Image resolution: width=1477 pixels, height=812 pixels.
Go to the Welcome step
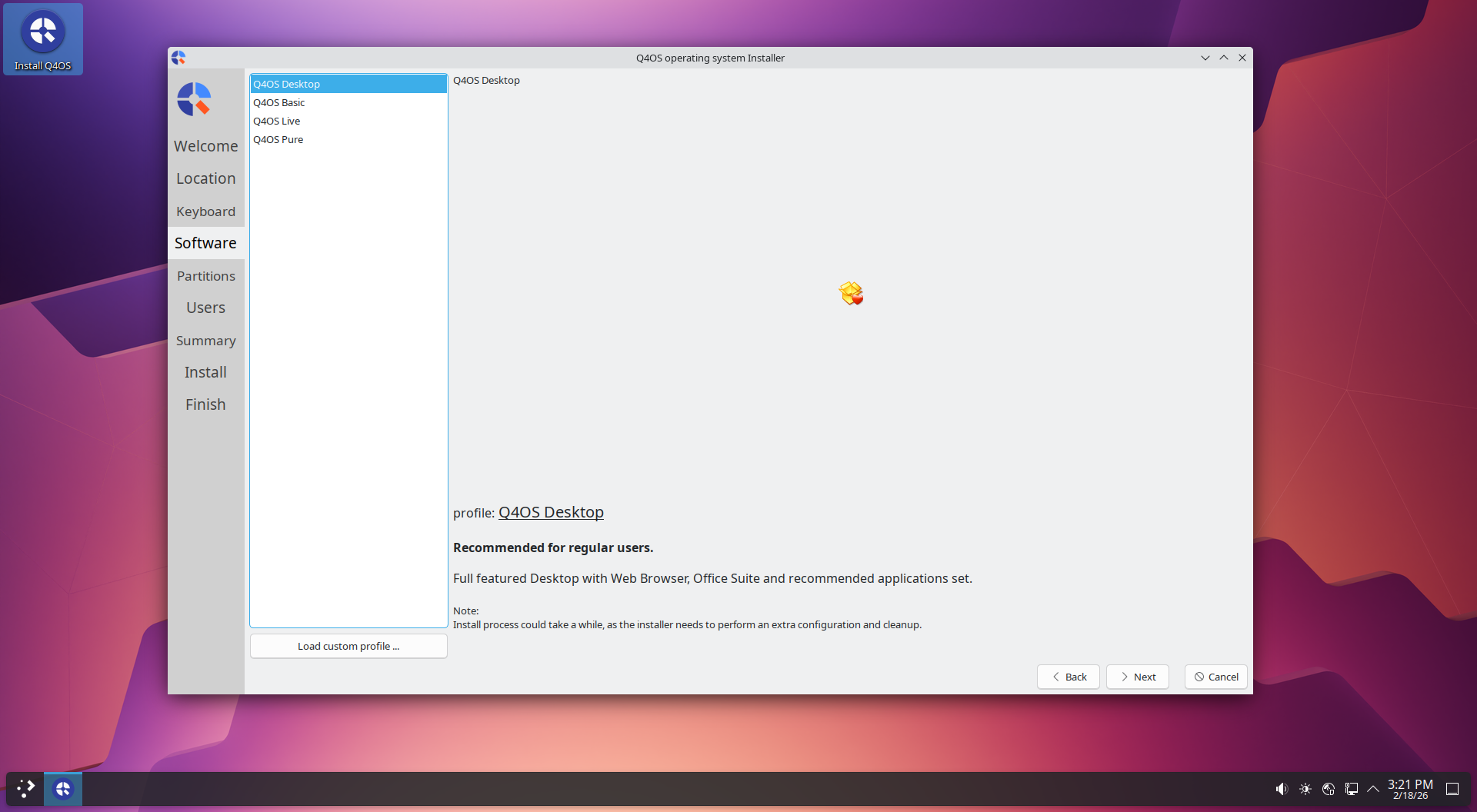tap(205, 146)
